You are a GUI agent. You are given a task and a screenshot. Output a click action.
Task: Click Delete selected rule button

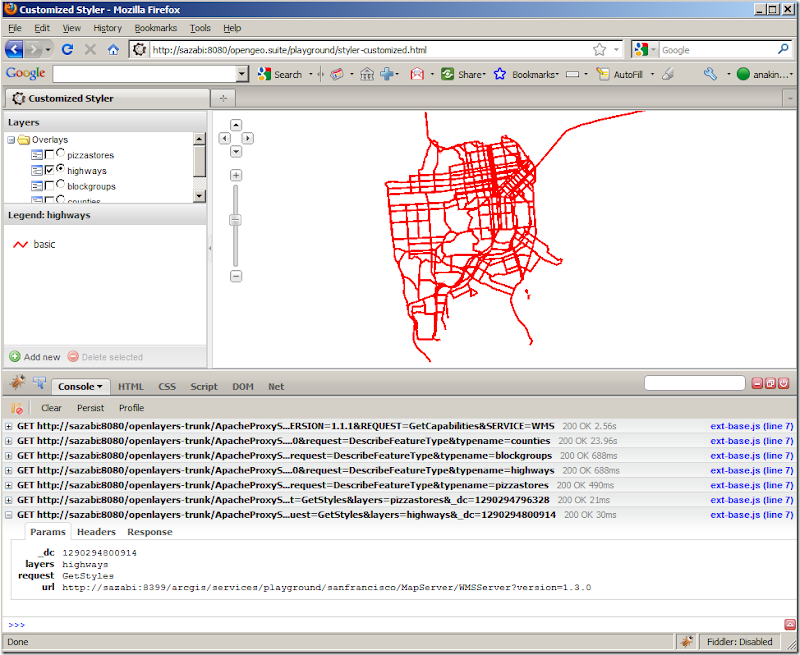pyautogui.click(x=105, y=357)
